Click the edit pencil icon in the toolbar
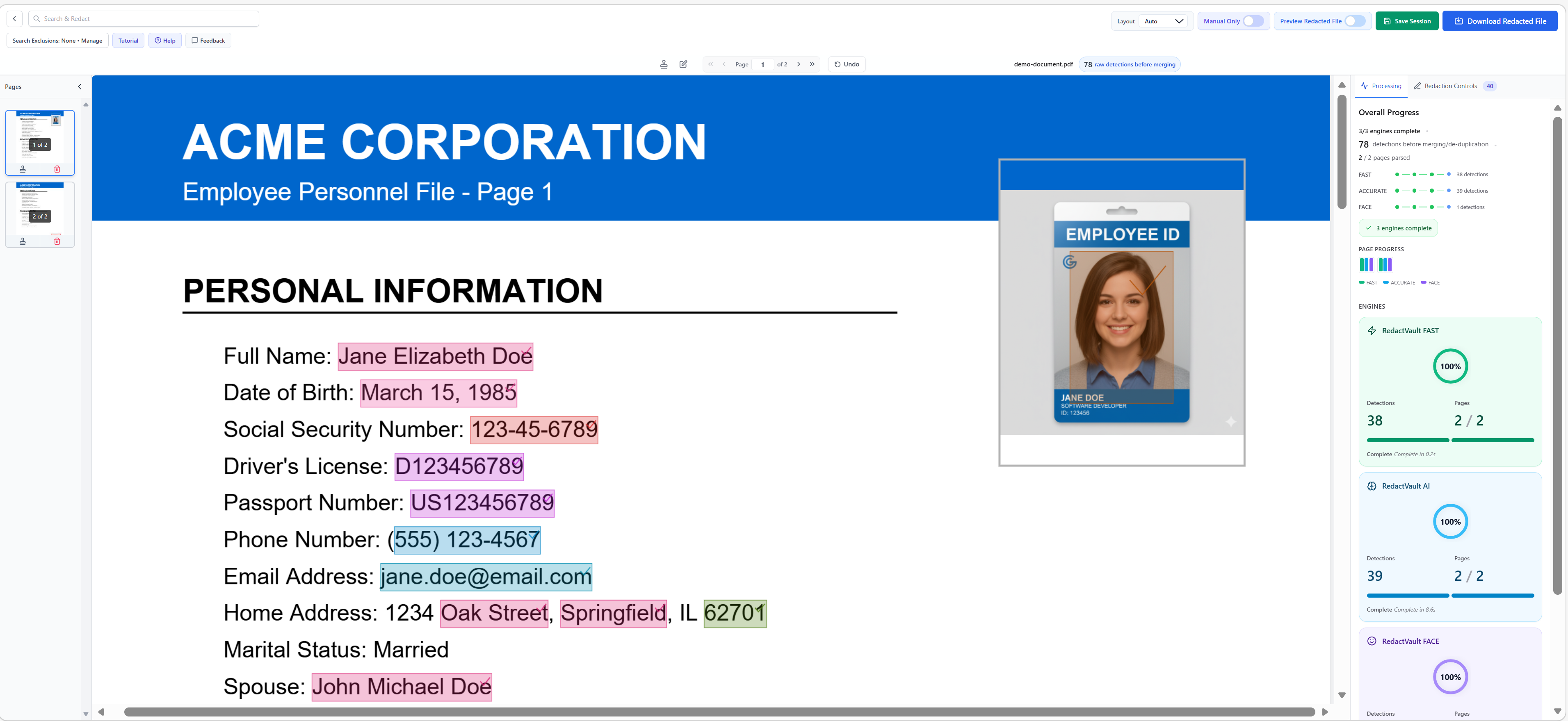1568x721 pixels. [683, 64]
